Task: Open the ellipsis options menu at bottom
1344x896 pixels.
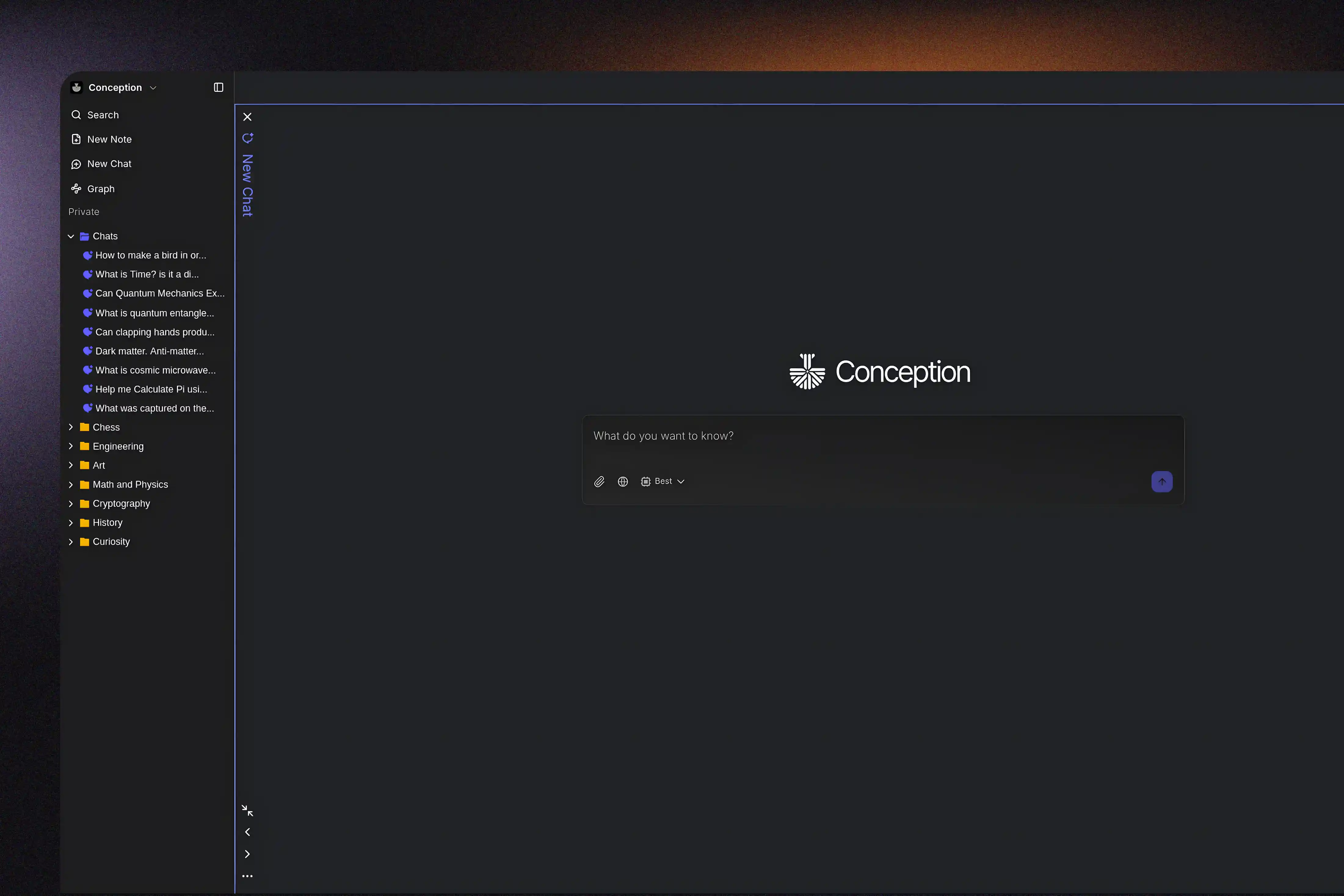Action: click(247, 876)
